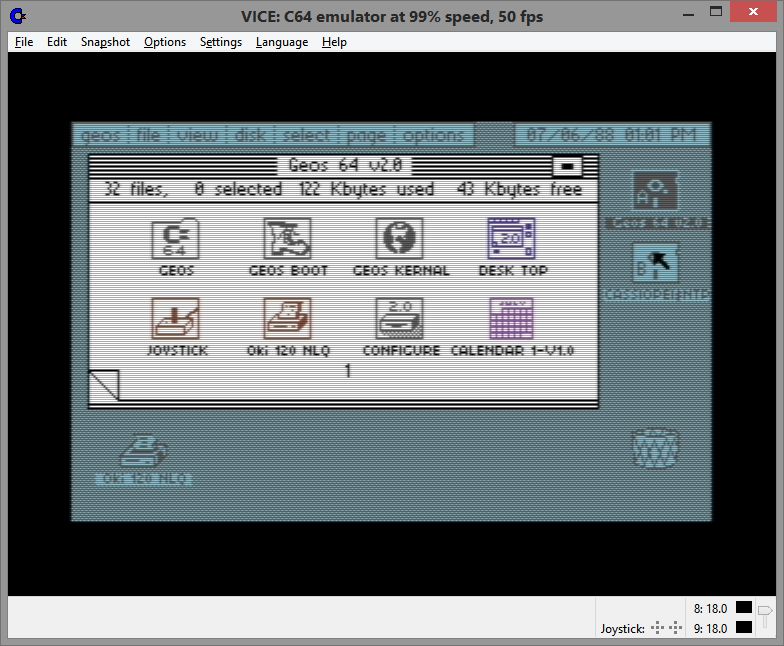This screenshot has width=784, height=646.
Task: Click the '0 selected' text
Action: pyautogui.click(x=238, y=189)
